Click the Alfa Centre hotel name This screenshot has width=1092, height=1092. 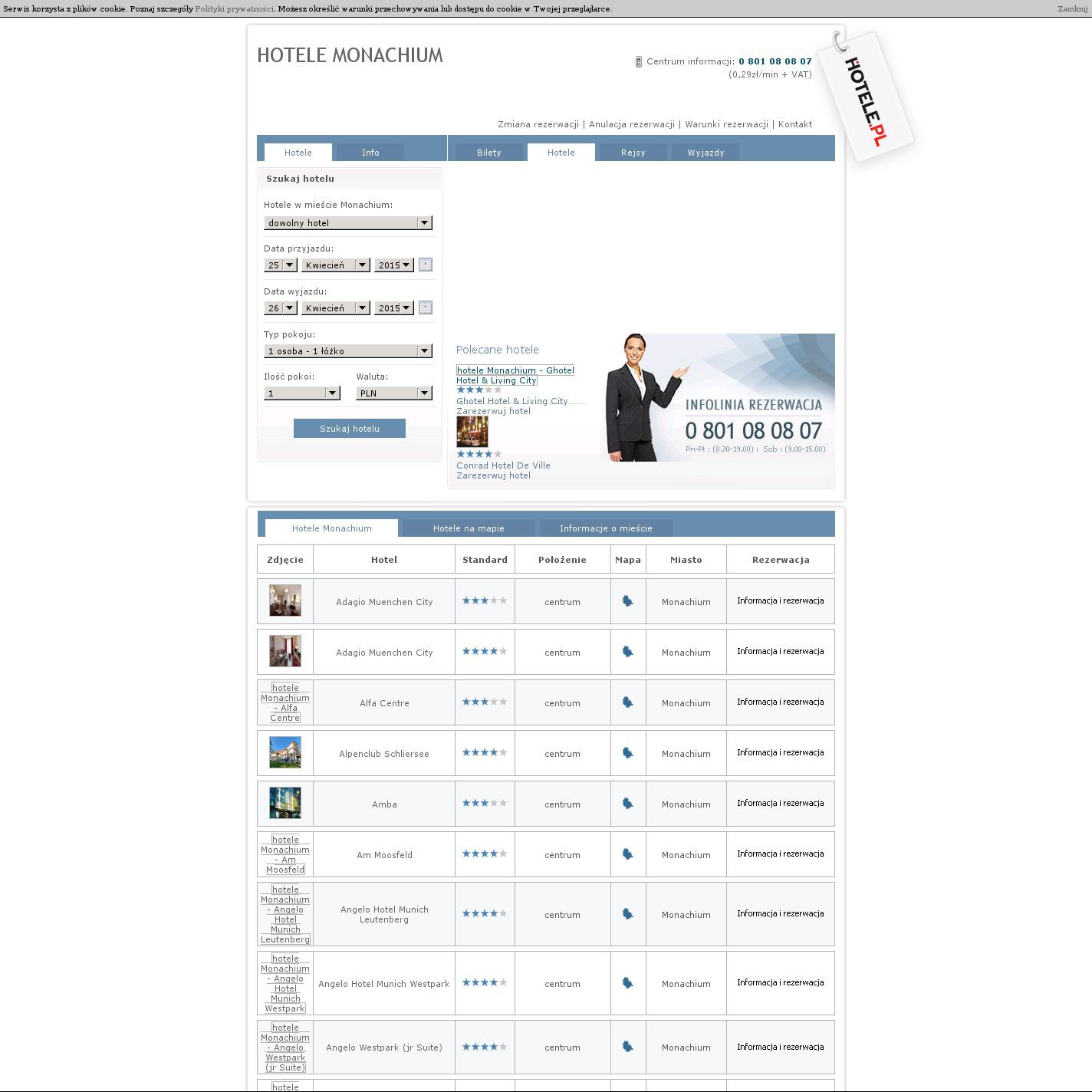coord(384,702)
